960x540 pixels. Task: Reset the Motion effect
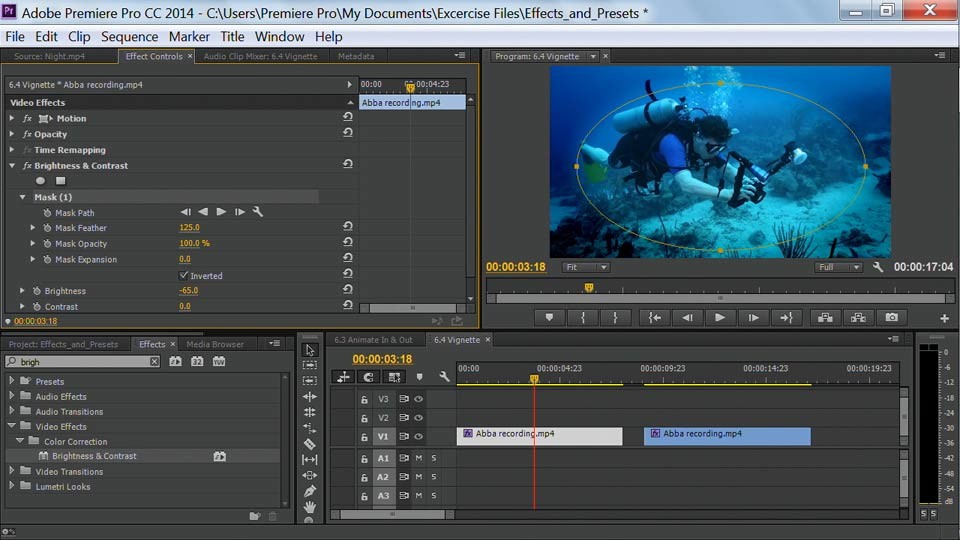coord(348,116)
